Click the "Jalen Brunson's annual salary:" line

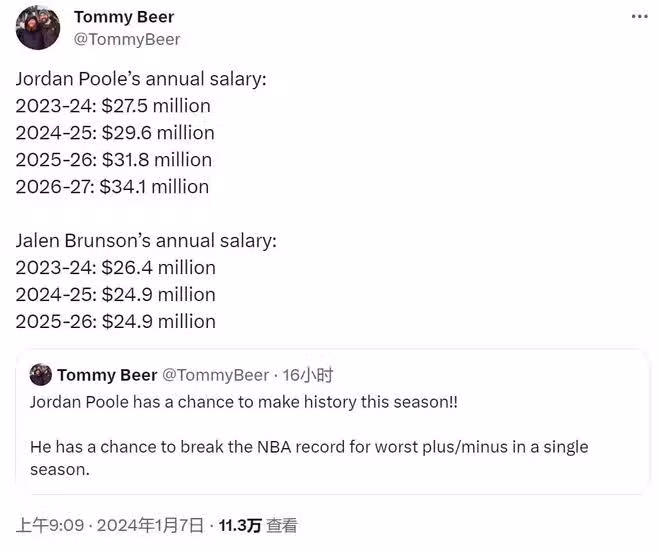(146, 241)
